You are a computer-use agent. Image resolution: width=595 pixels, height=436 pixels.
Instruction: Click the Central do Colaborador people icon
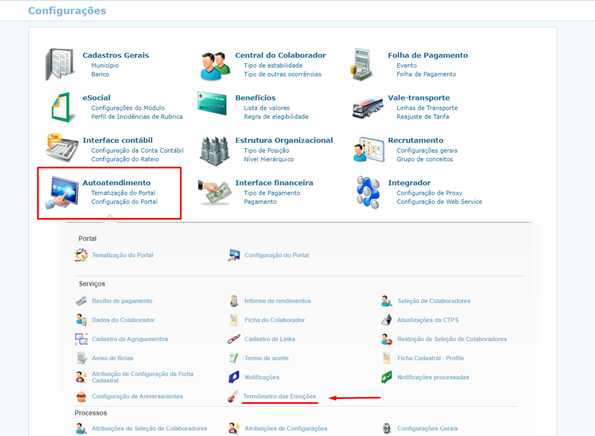click(215, 66)
